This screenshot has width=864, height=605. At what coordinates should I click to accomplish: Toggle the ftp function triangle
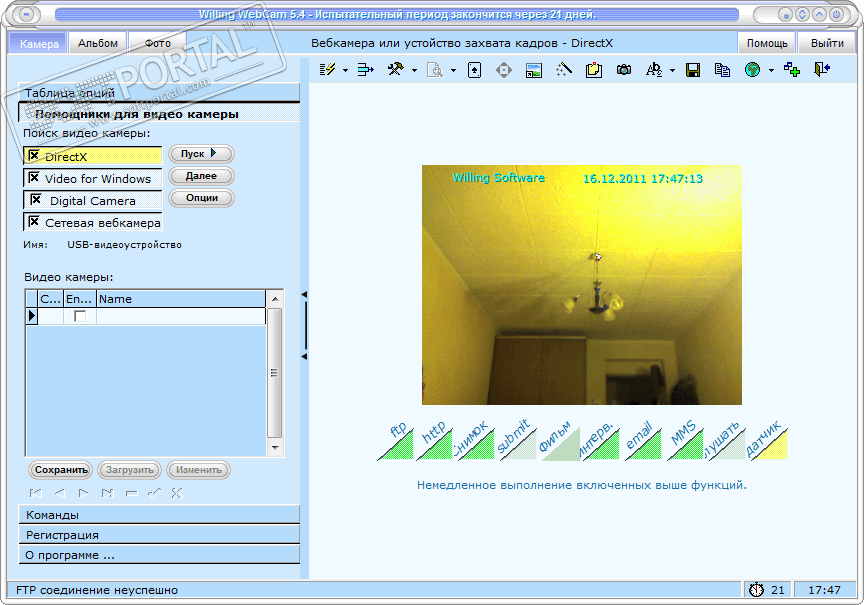click(399, 445)
